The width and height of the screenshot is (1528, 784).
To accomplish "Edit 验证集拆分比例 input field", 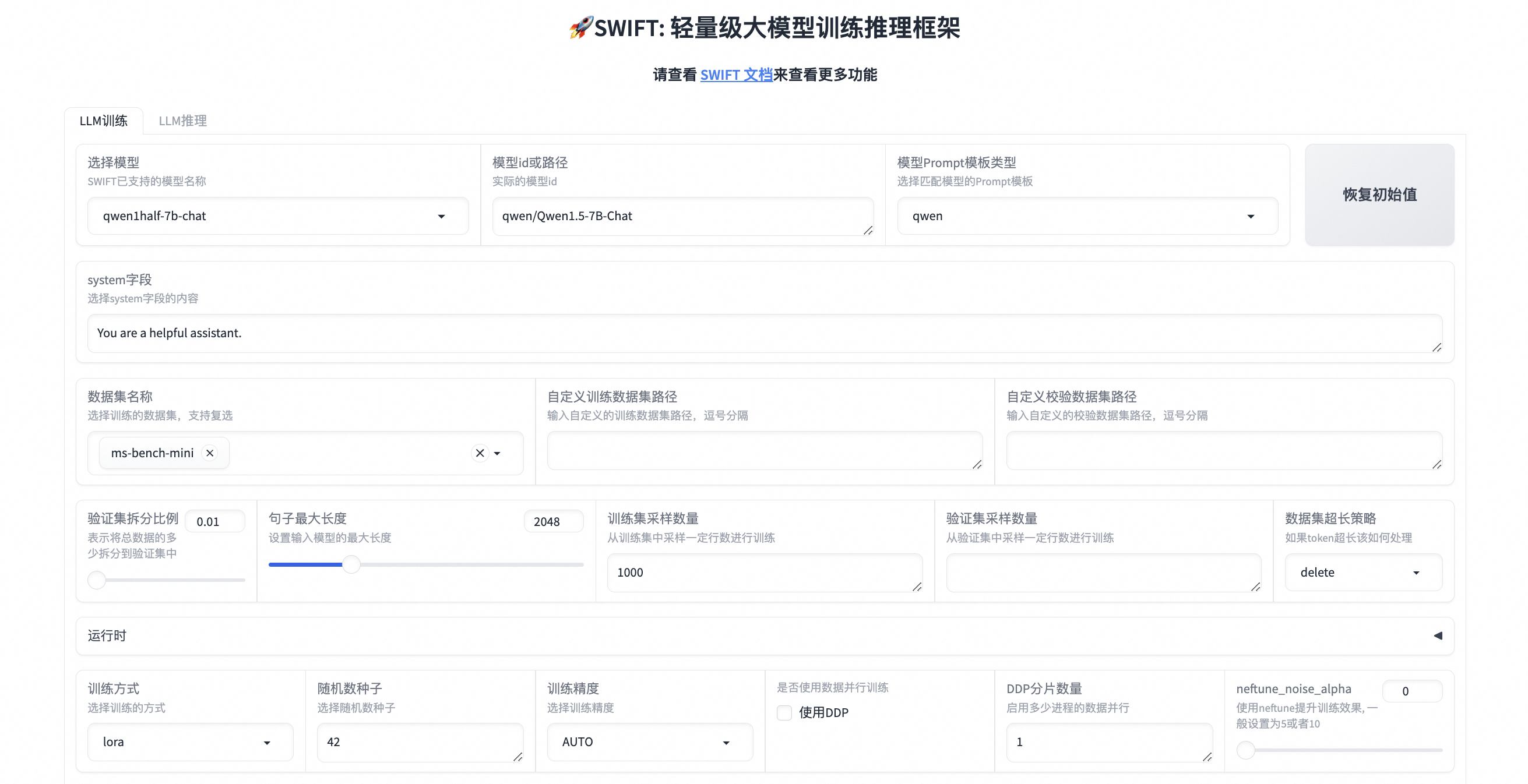I will (207, 521).
